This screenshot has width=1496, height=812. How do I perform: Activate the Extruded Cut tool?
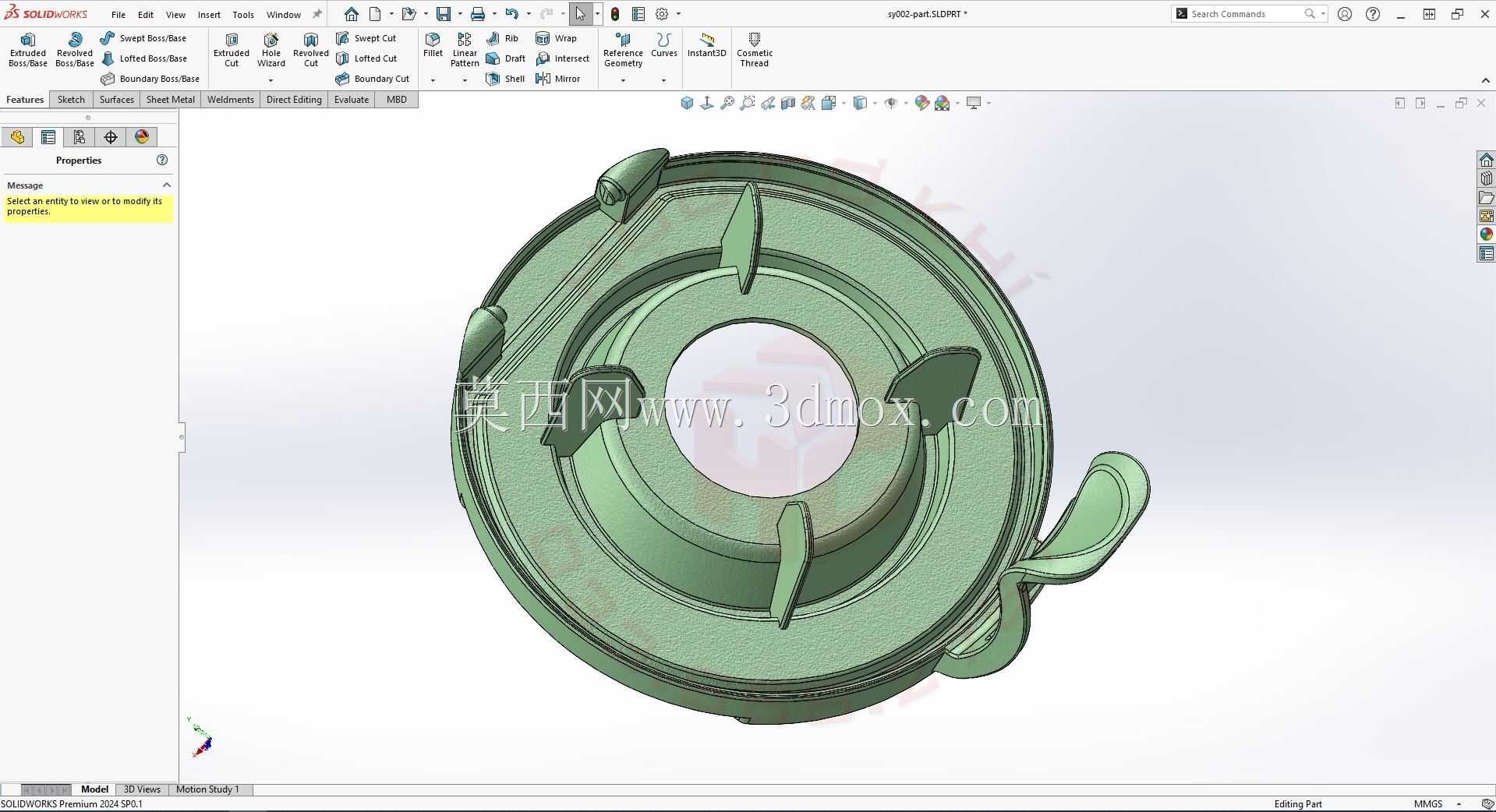(x=232, y=50)
